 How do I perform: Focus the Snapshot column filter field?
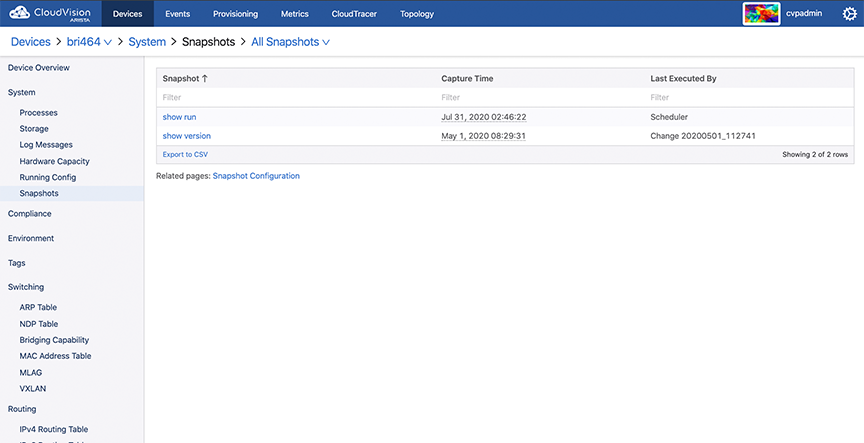(296, 98)
